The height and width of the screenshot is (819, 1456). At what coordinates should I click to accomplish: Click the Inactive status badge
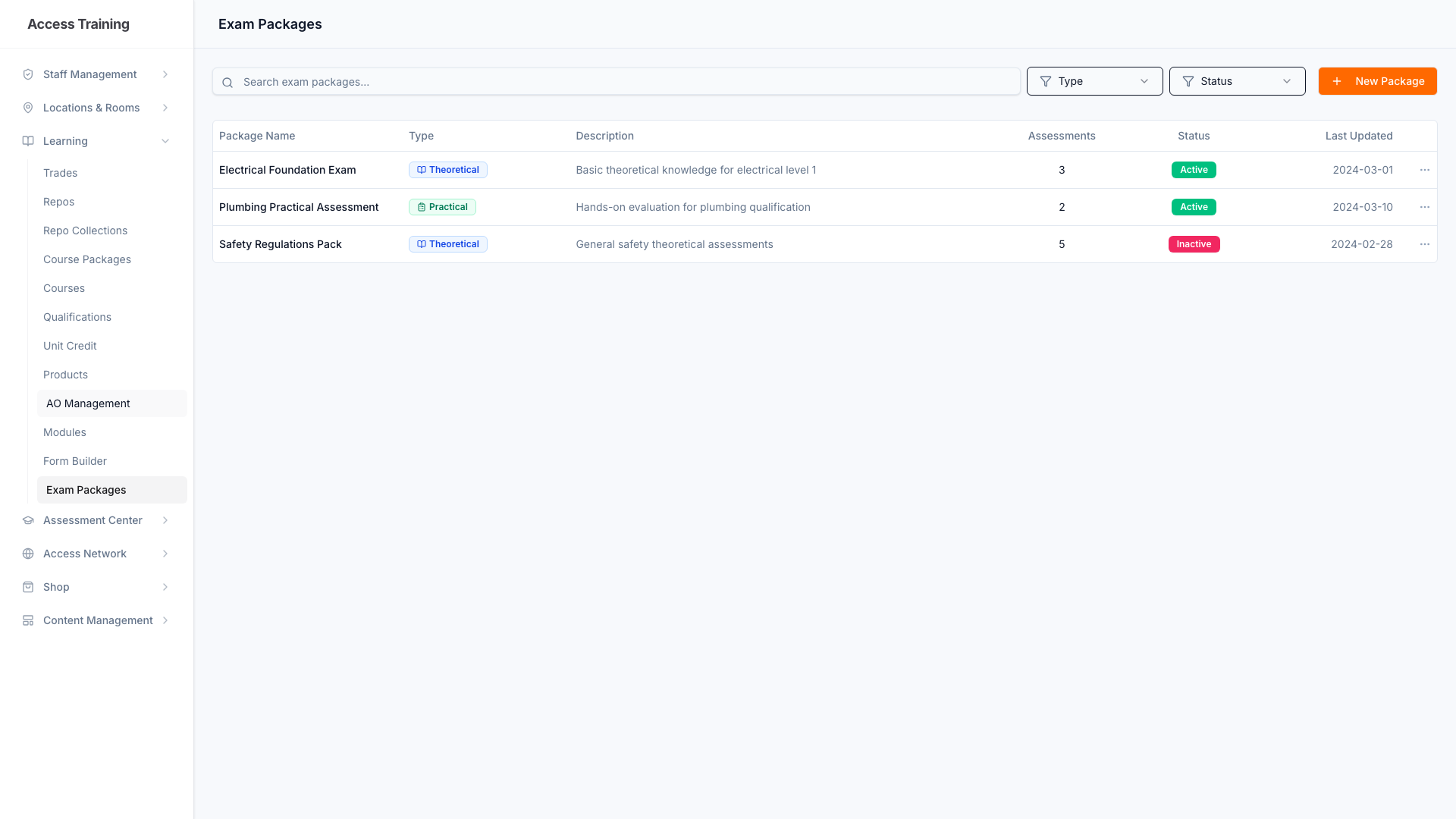[x=1194, y=244]
